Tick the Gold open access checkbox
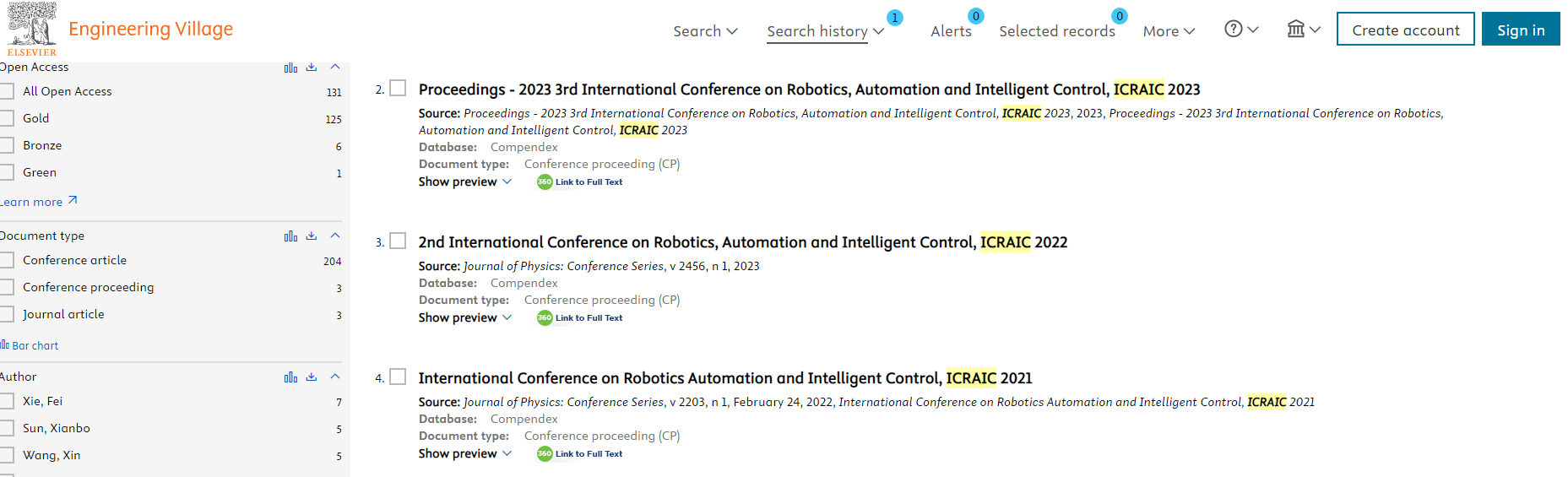The width and height of the screenshot is (1568, 477). 7,118
